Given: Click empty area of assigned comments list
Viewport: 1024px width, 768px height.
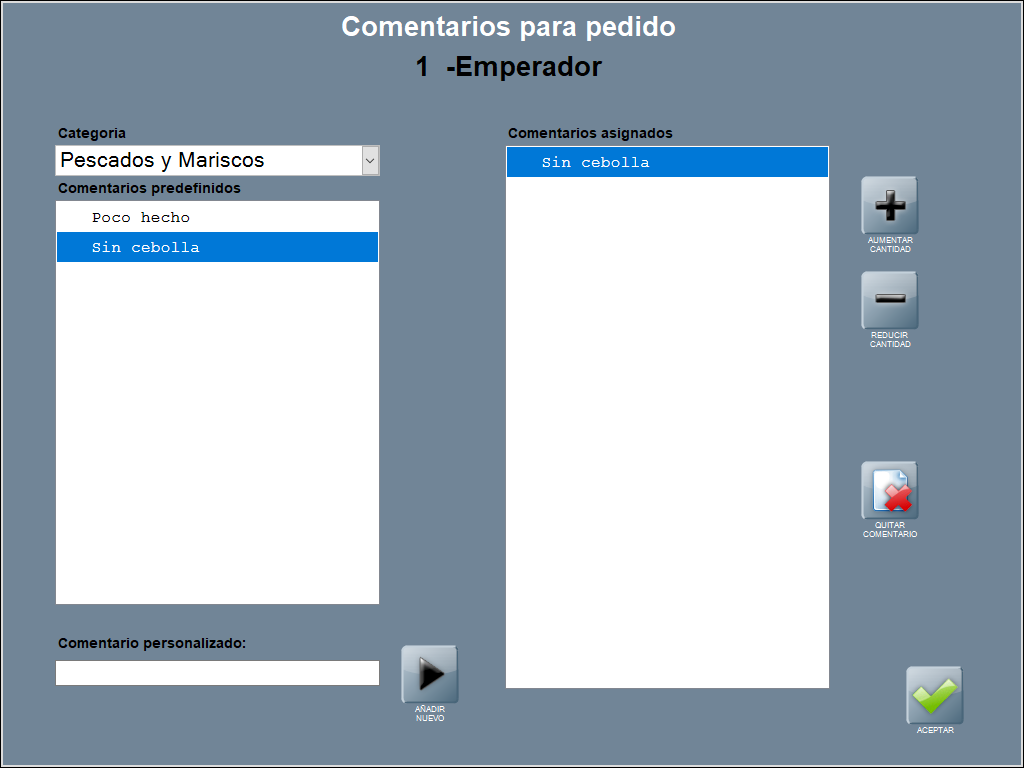Looking at the screenshot, I should point(667,430).
